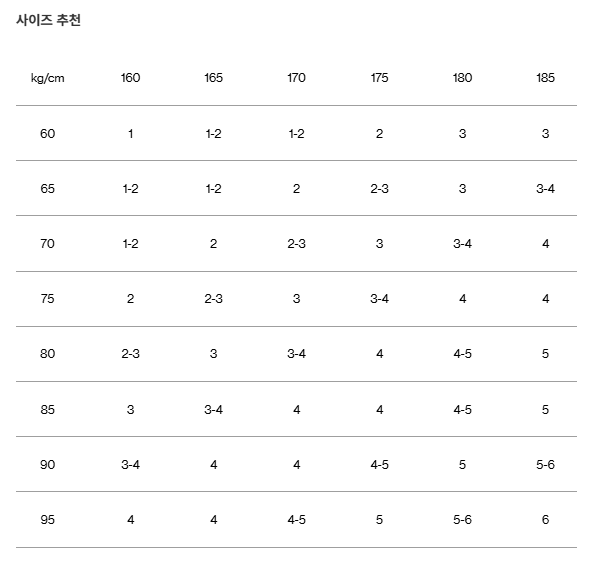Viewport: 597px width, 562px height.
Task: Select the 95 kg row label
Action: [x=48, y=519]
